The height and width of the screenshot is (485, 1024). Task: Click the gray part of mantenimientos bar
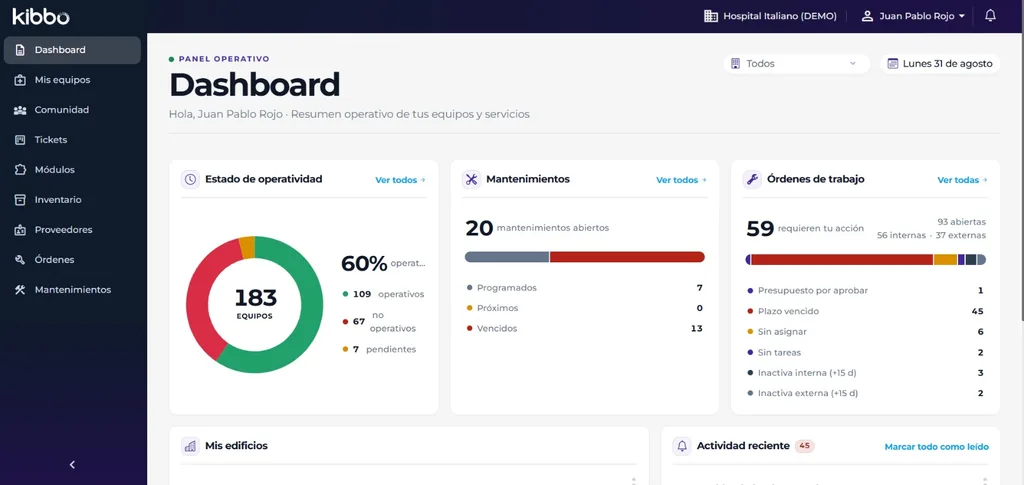pyautogui.click(x=507, y=257)
